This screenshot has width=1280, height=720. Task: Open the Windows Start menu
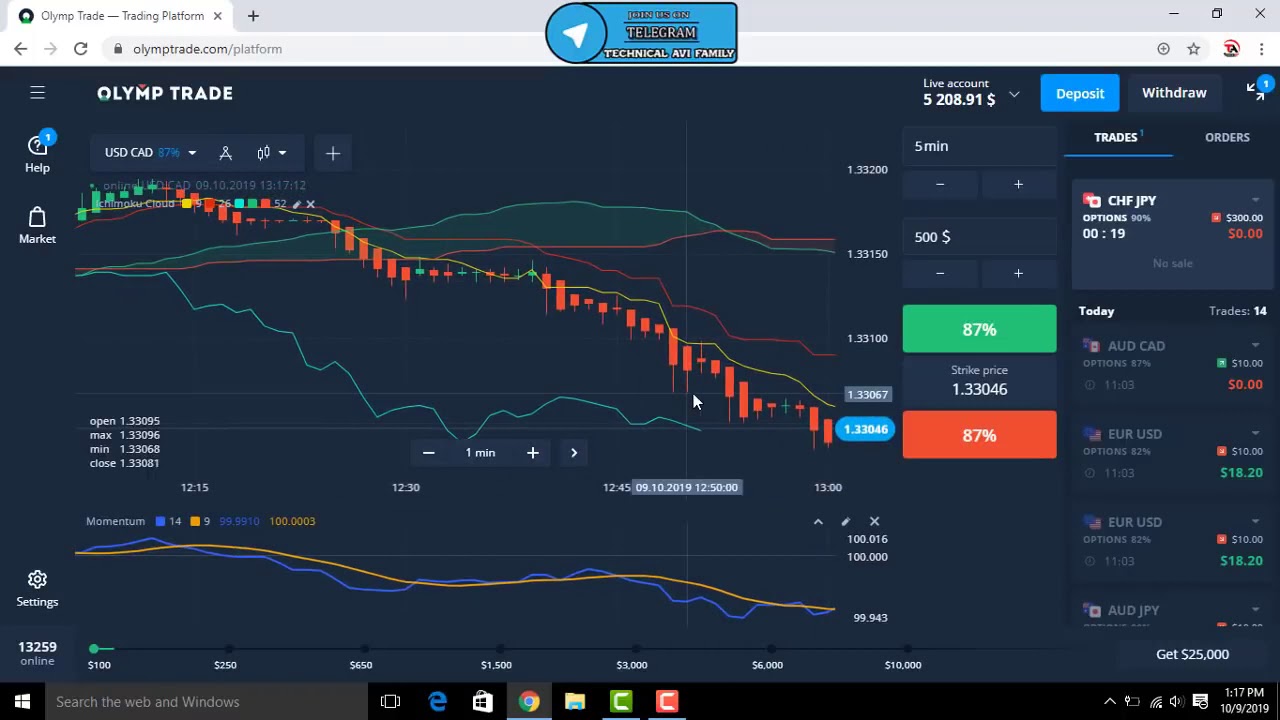pos(22,702)
